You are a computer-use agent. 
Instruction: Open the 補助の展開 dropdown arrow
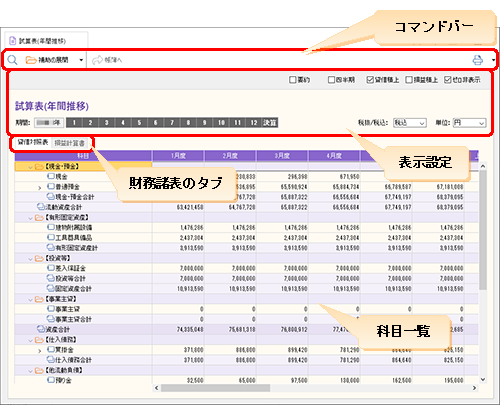[81, 60]
